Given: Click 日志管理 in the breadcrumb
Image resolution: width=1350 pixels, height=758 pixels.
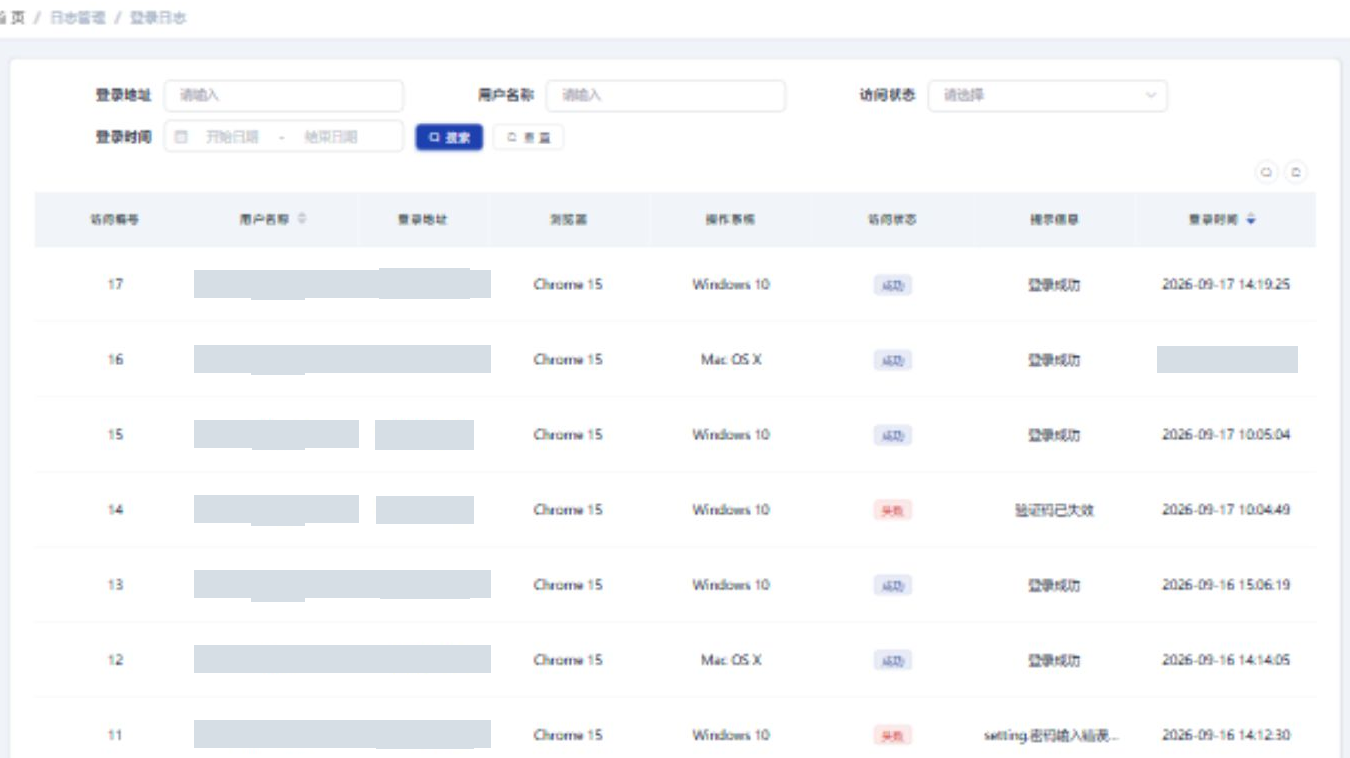Looking at the screenshot, I should point(77,18).
